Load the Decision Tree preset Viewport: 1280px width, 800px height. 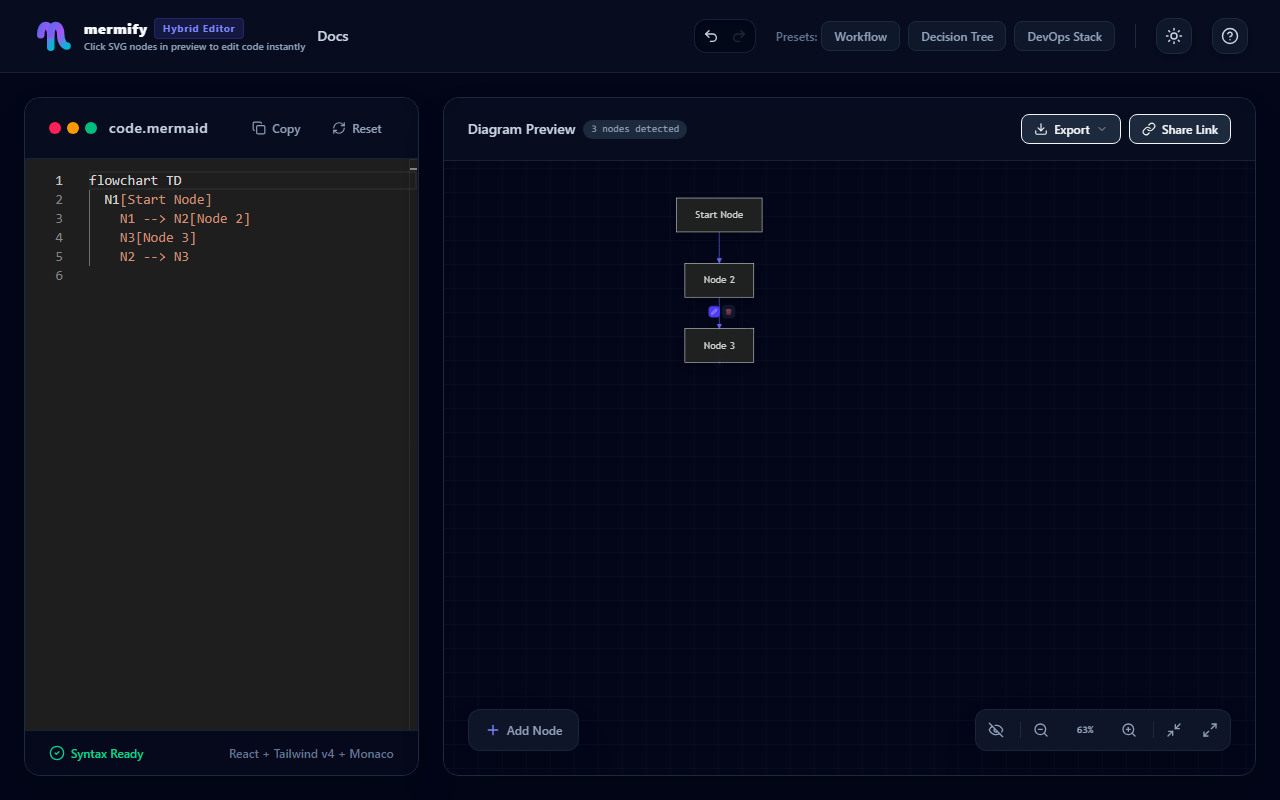click(x=957, y=36)
